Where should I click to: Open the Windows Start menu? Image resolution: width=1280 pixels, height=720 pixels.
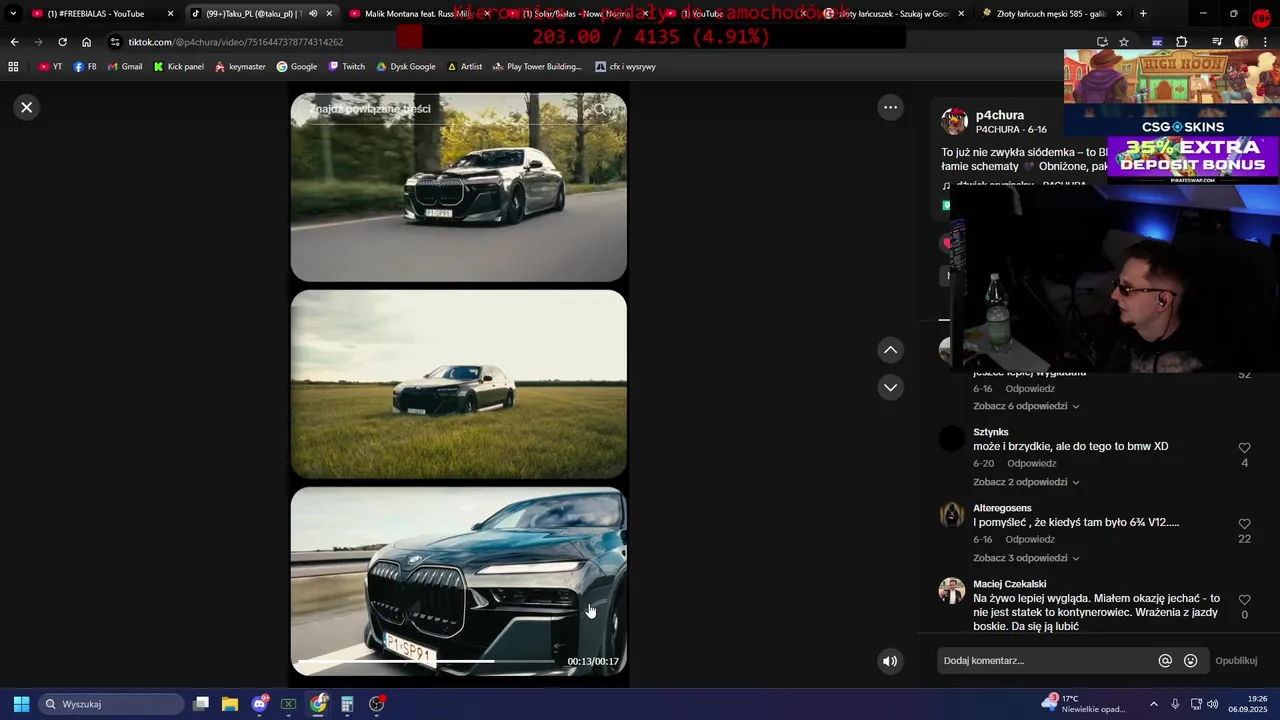click(x=21, y=704)
